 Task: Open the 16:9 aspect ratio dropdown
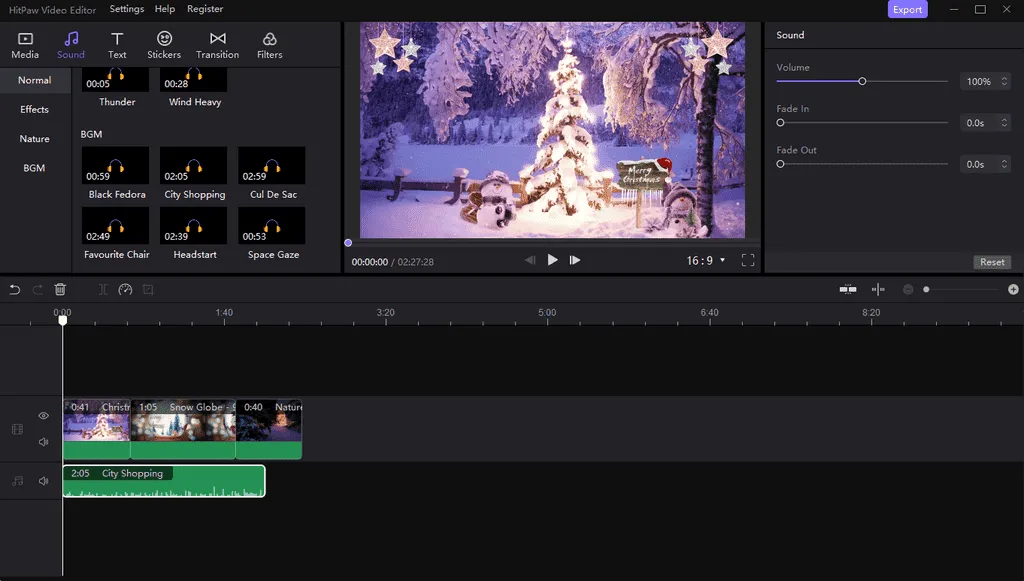706,260
